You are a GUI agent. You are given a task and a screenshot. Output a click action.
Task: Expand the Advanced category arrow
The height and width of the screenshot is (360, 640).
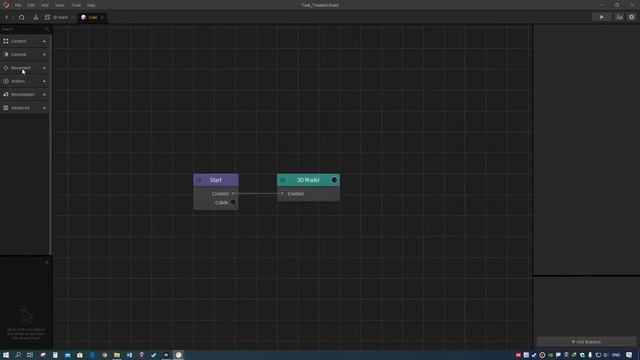click(44, 108)
